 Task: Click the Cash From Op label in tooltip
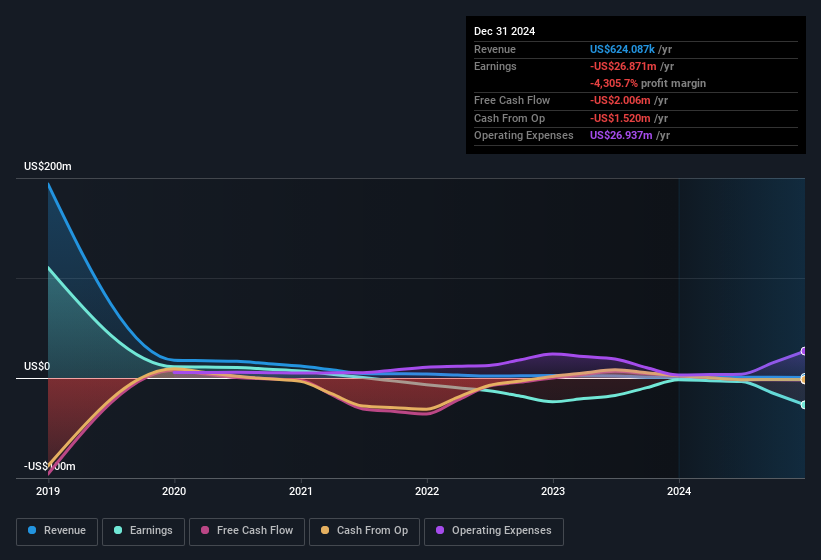[x=509, y=118]
